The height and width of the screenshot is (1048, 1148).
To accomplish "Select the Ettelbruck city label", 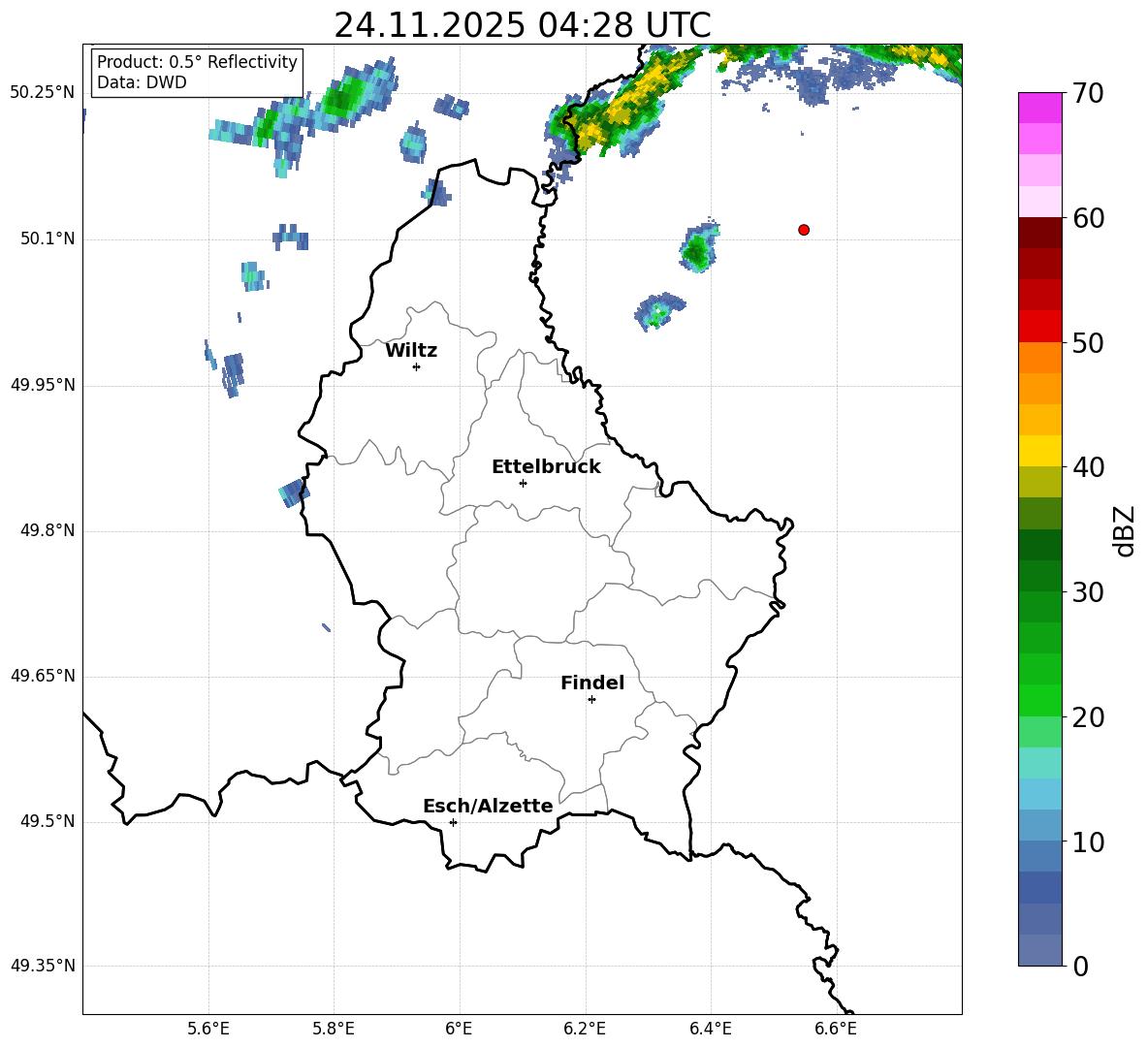I will click(x=546, y=467).
